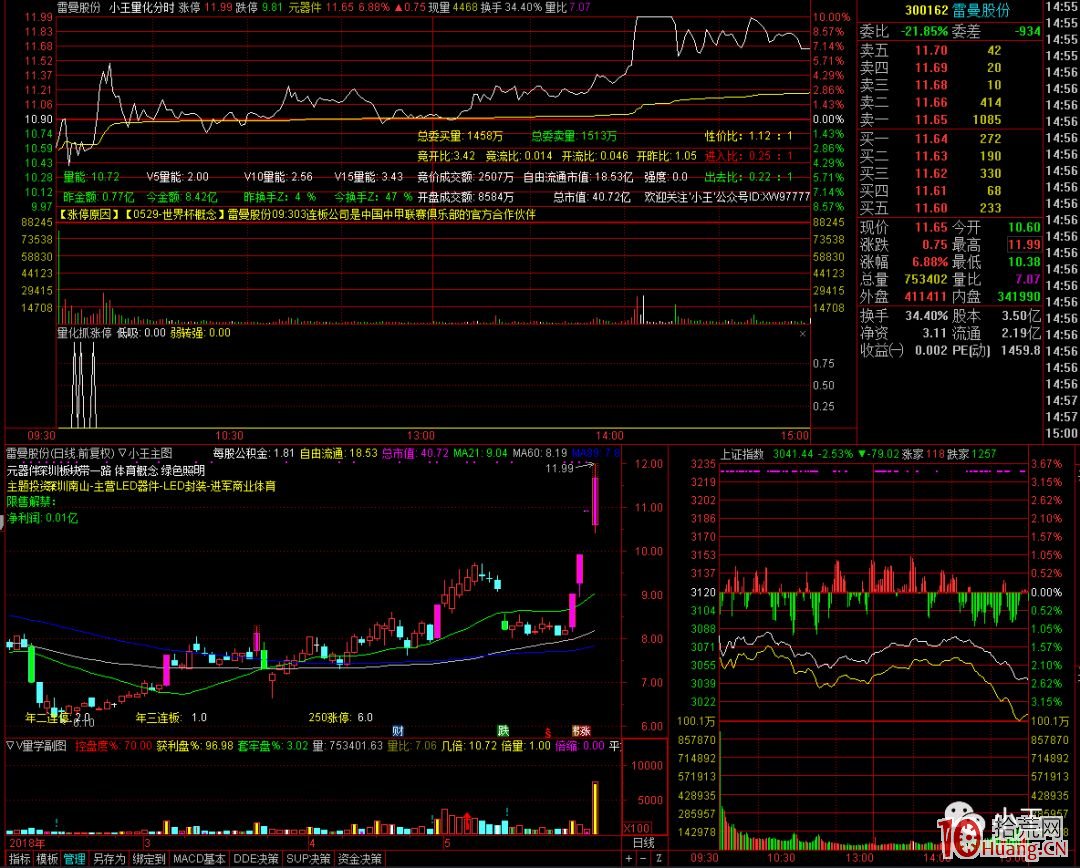Viewport: 1080px width, 868px height.
Task: Click the 控盘度% 70.00 indicator value
Action: 114,745
